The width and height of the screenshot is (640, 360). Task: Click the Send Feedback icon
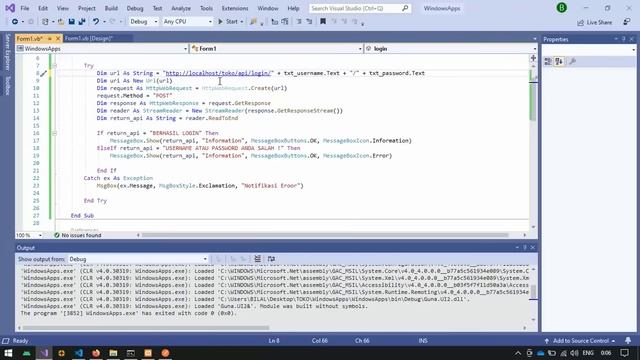click(x=627, y=22)
